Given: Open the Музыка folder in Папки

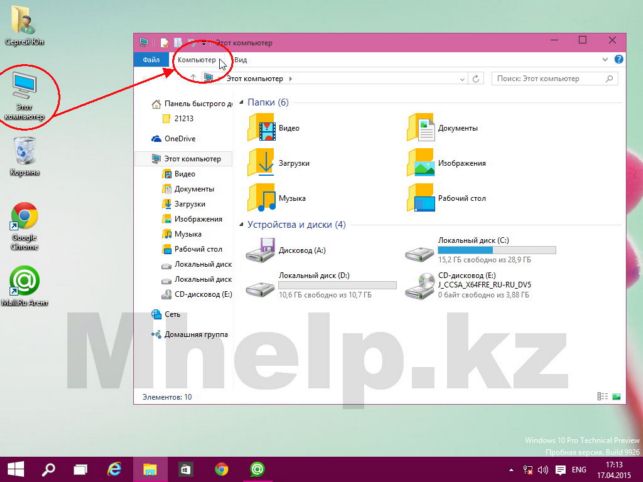Looking at the screenshot, I should tap(276, 198).
